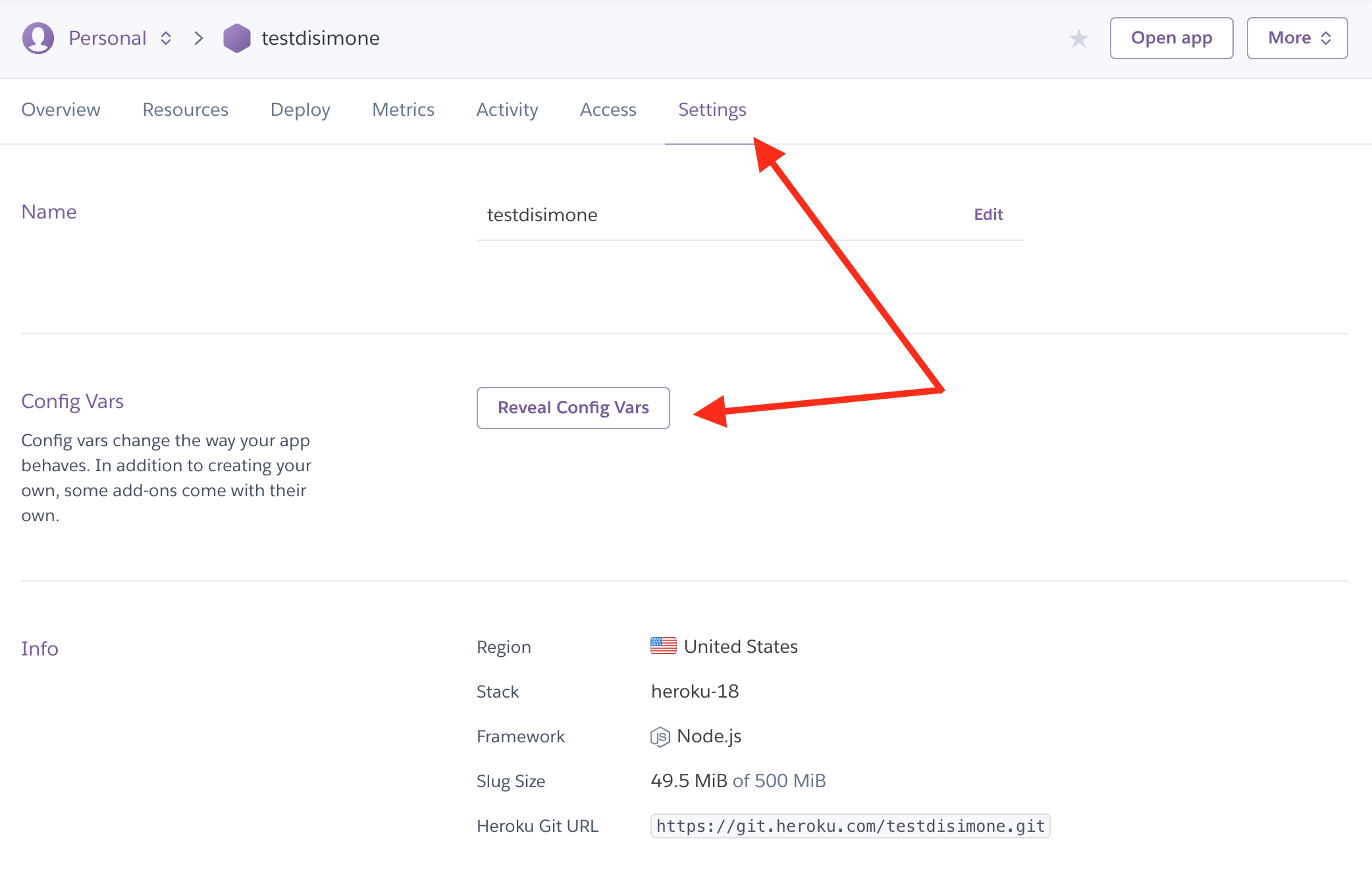Go to the Metrics tab

pyautogui.click(x=403, y=109)
